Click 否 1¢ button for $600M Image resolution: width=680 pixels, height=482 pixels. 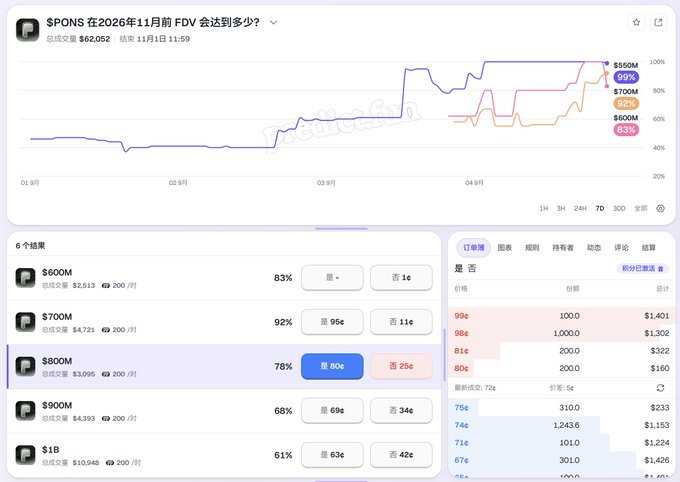tap(401, 277)
